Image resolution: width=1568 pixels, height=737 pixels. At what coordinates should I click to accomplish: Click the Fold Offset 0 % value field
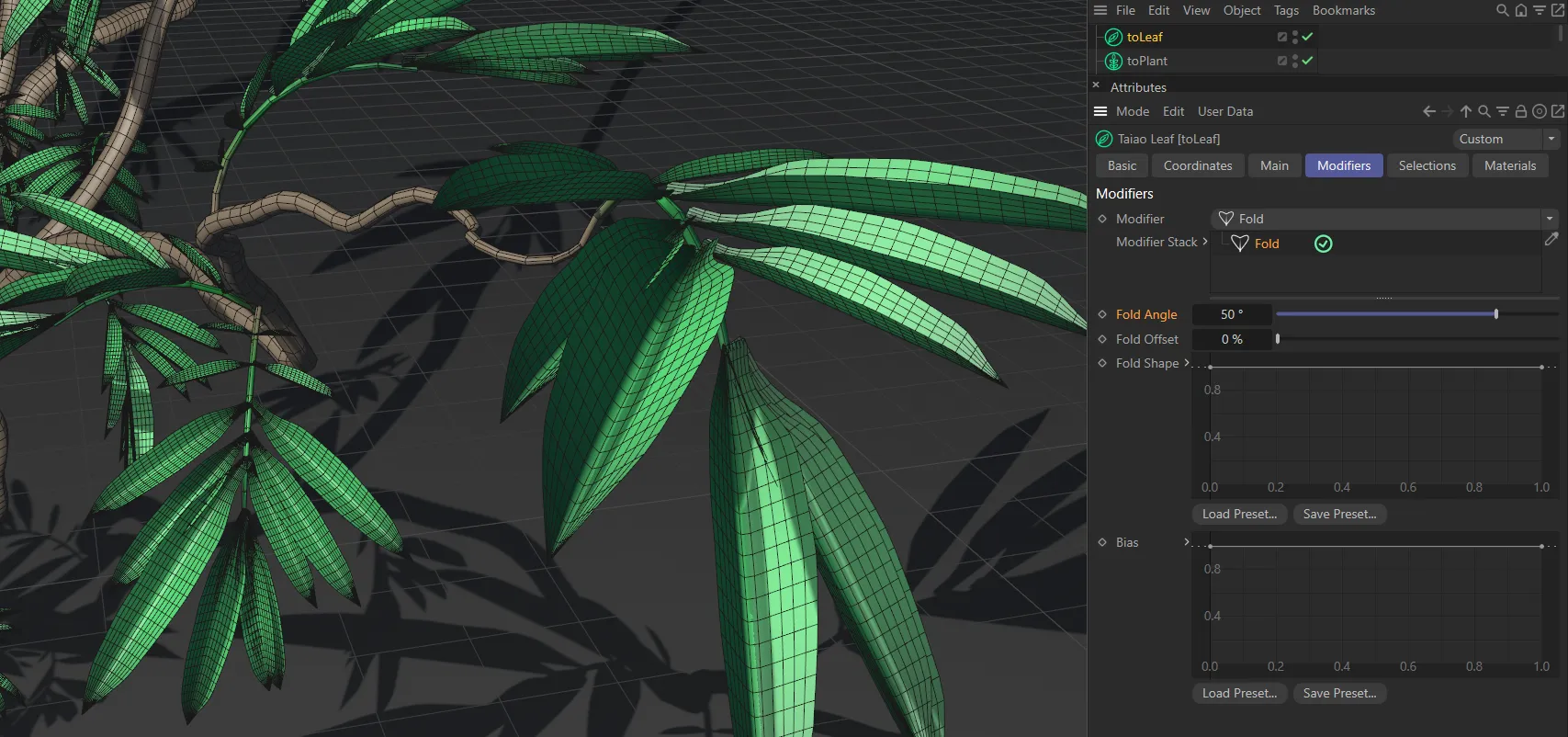[1232, 339]
